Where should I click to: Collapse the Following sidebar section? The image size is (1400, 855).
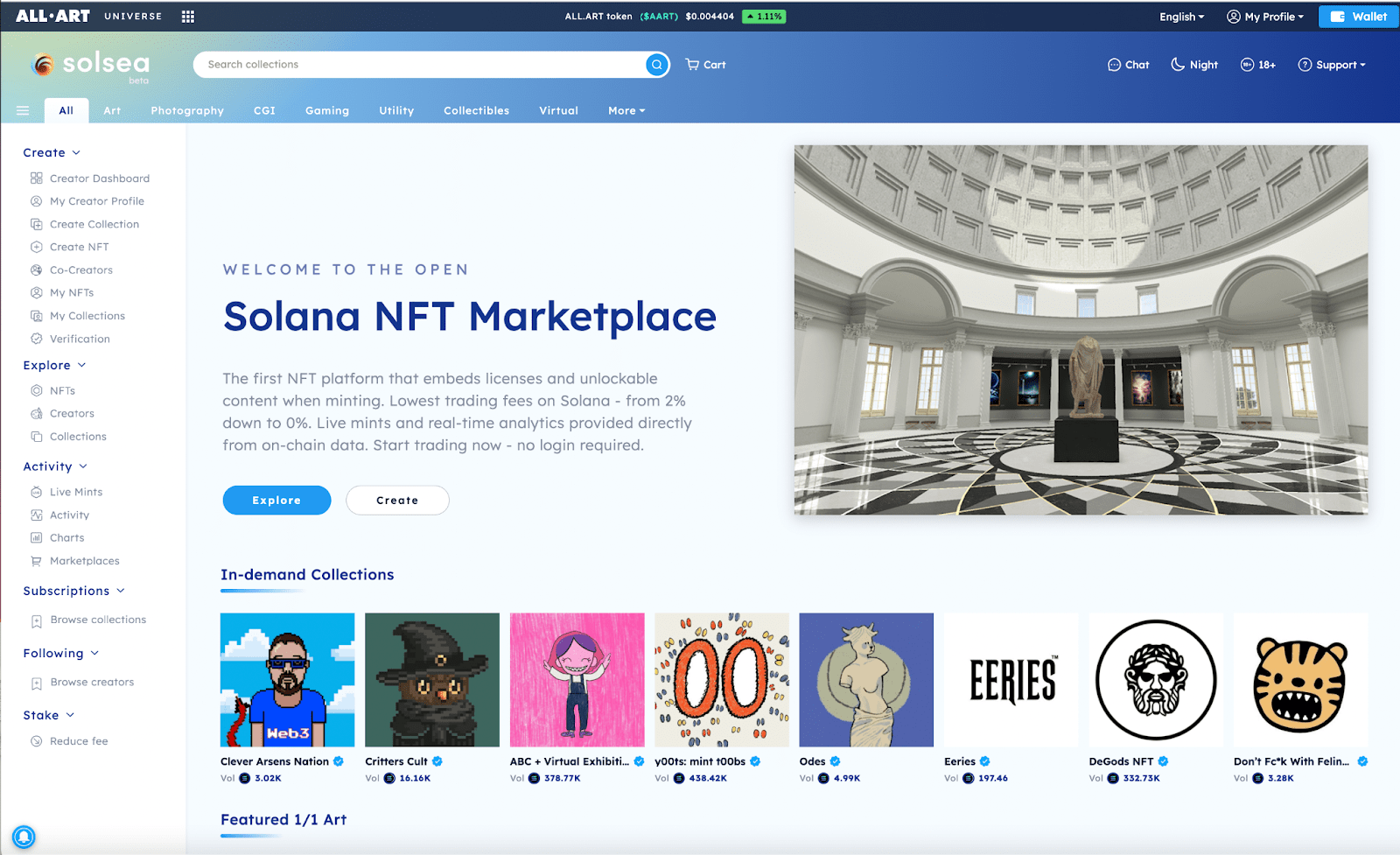(x=60, y=653)
